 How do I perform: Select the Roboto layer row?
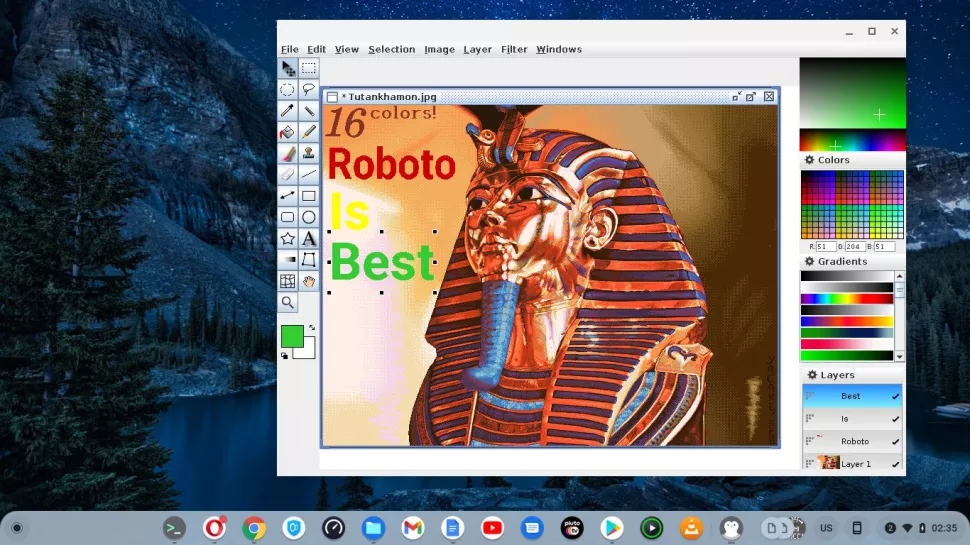pyautogui.click(x=852, y=442)
